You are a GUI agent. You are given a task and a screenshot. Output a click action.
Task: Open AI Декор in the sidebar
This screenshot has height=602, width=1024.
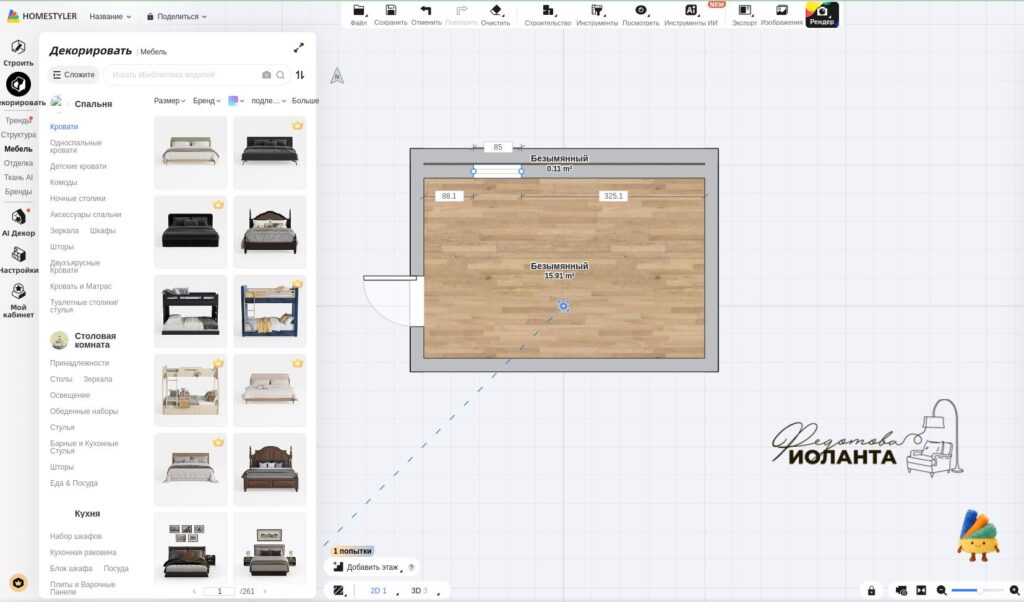tap(18, 222)
